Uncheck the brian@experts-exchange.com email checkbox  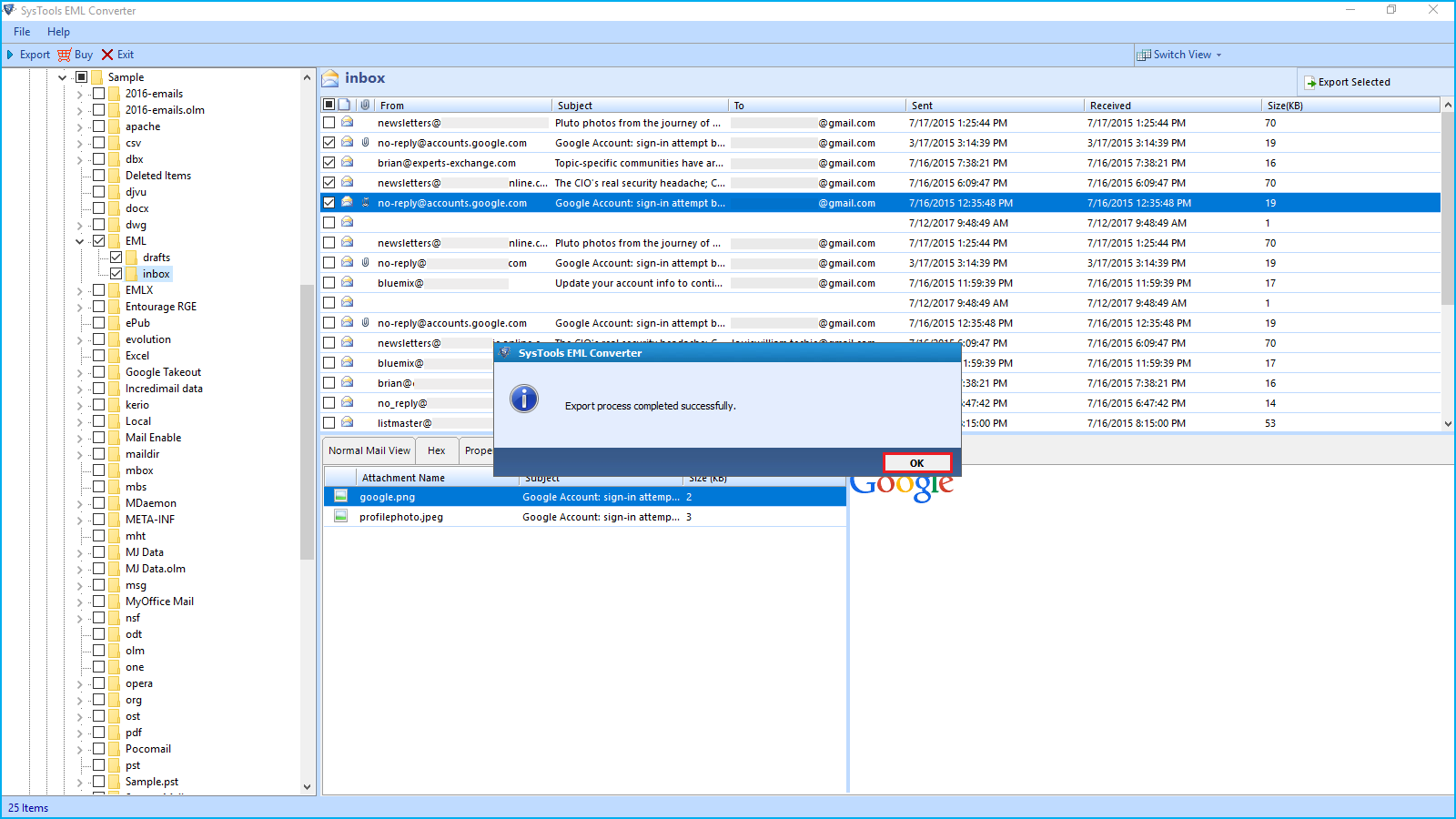pyautogui.click(x=329, y=163)
